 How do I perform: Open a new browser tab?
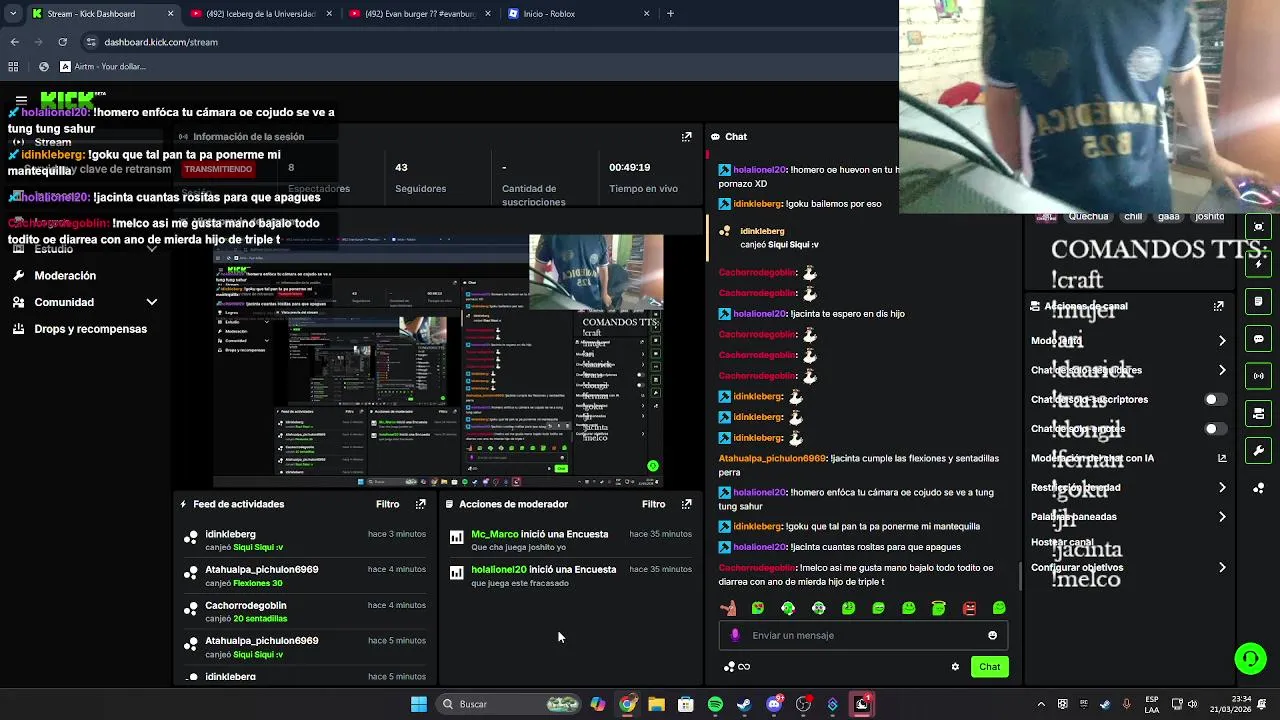(670, 14)
